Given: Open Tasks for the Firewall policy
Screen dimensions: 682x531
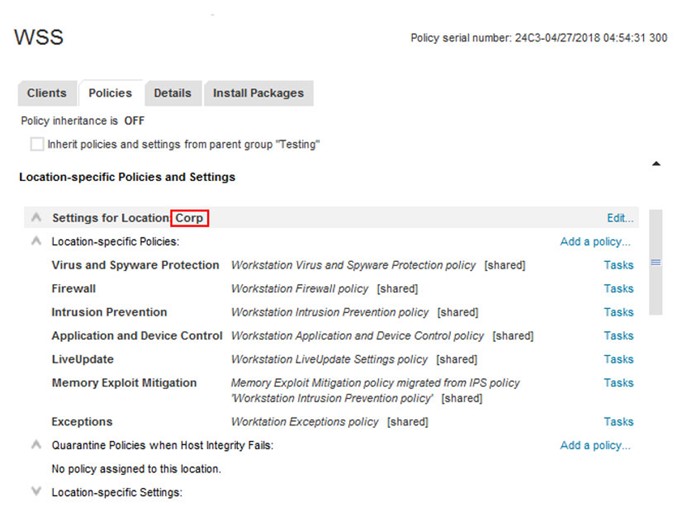Looking at the screenshot, I should 618,289.
